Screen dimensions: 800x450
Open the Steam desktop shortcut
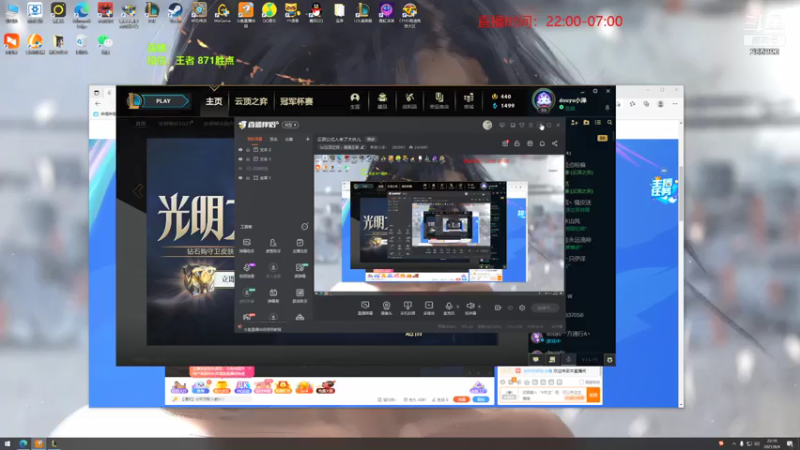point(176,12)
